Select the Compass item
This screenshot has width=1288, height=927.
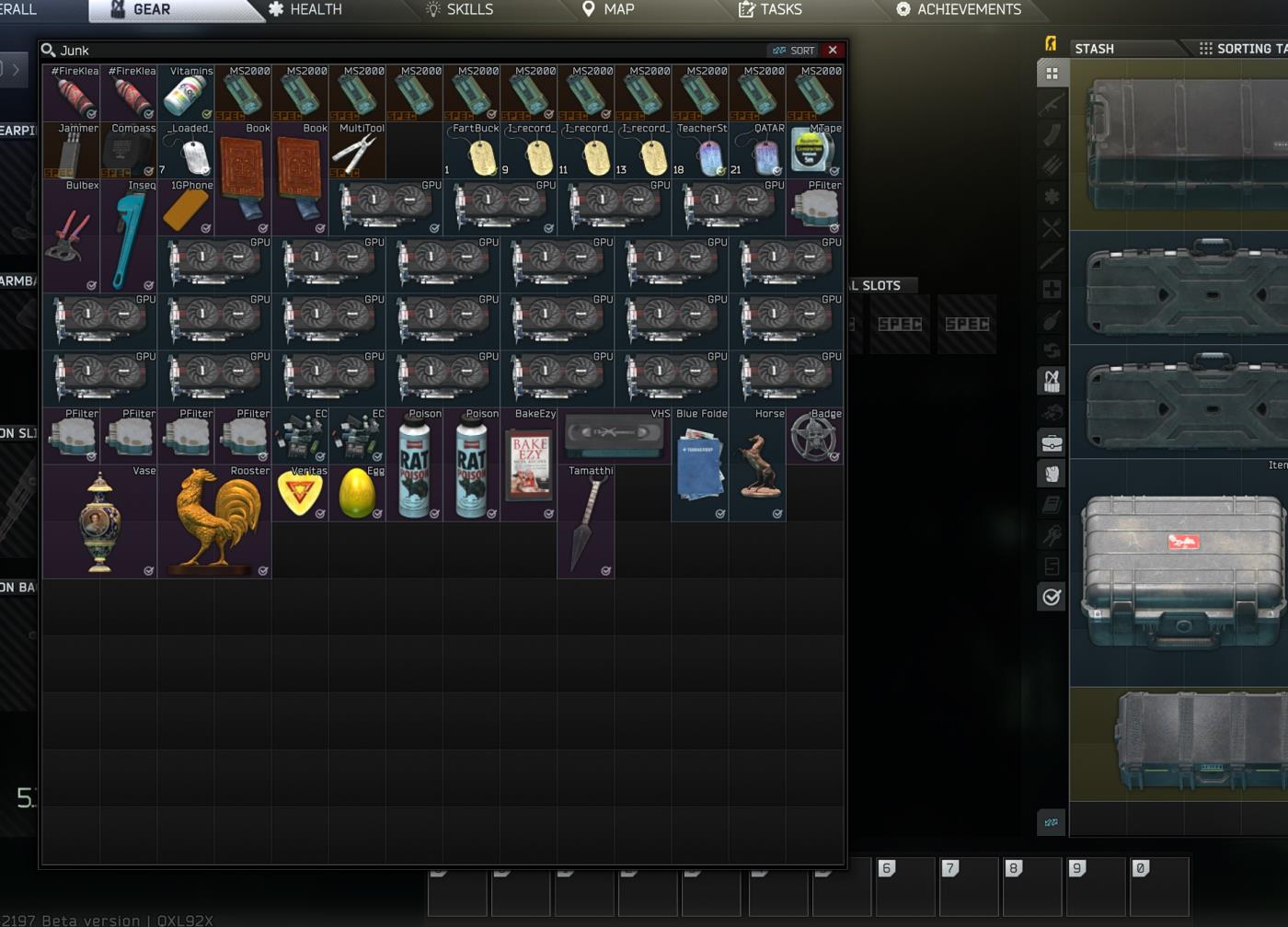[129, 150]
